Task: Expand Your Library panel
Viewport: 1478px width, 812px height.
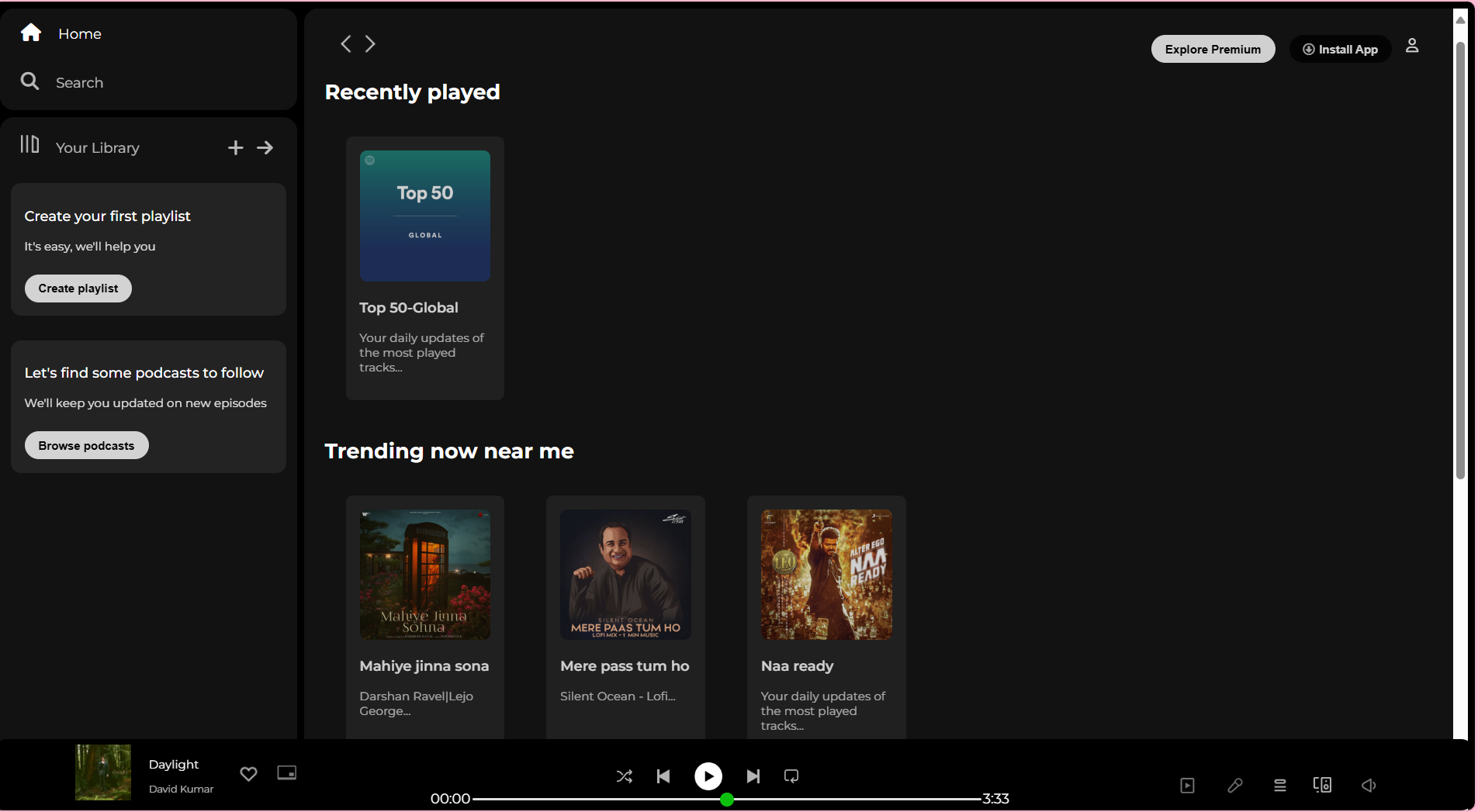Action: click(x=265, y=147)
